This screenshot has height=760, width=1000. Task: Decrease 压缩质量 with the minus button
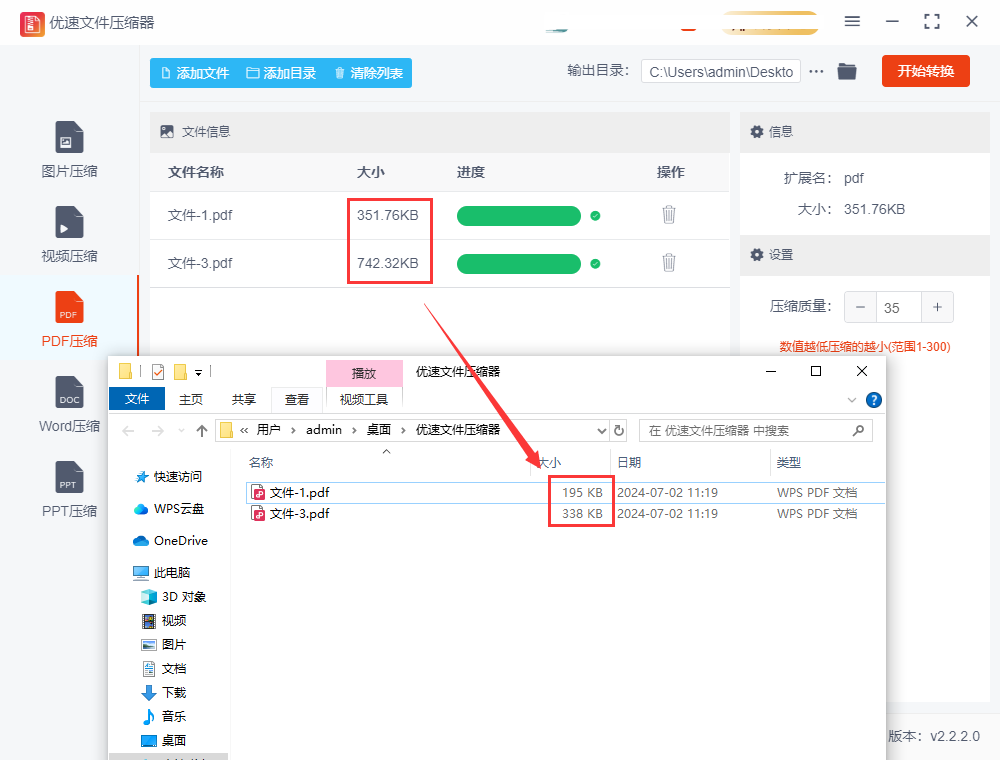[860, 307]
